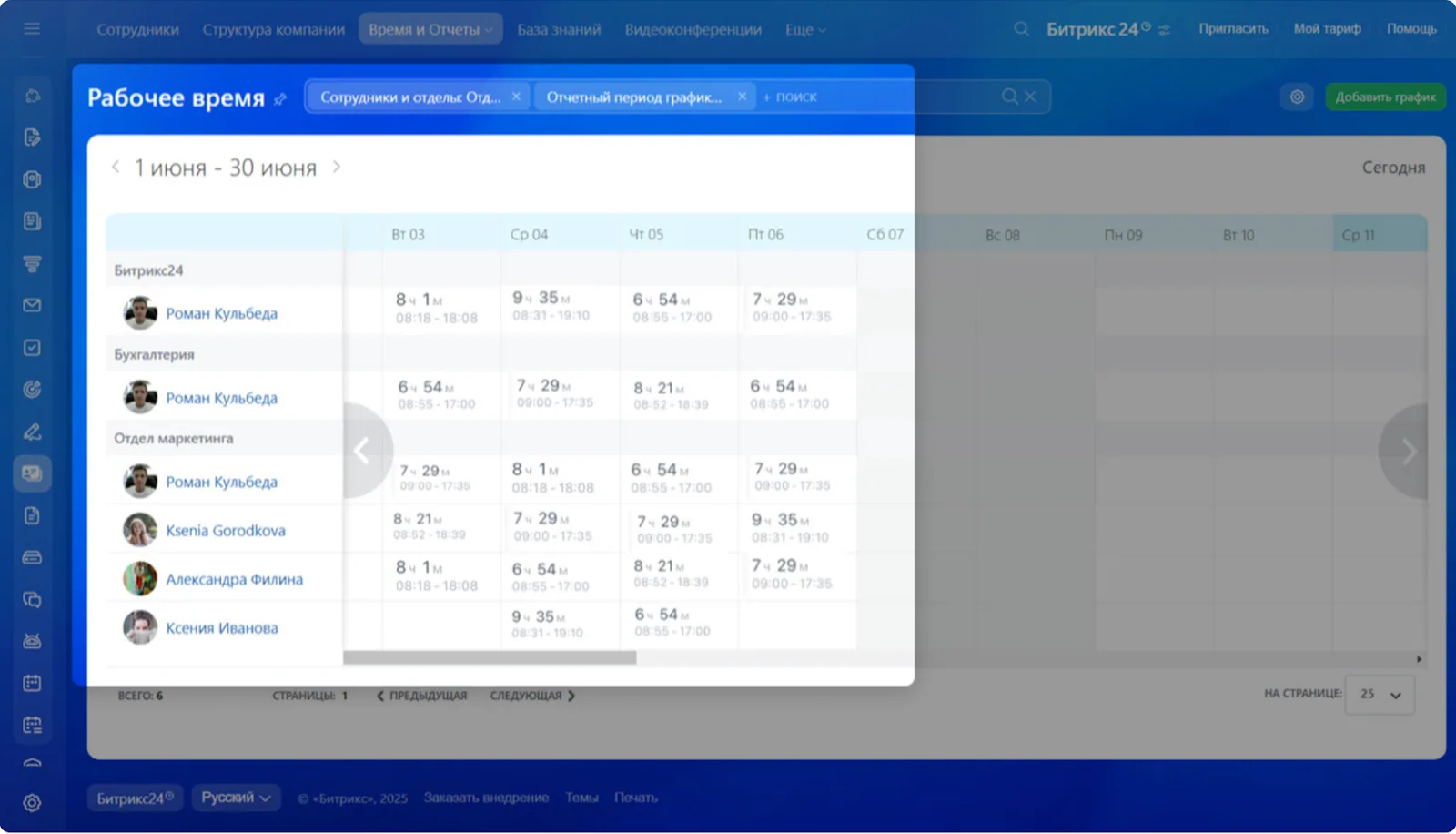Open the Русский language dropdown

pyautogui.click(x=237, y=798)
